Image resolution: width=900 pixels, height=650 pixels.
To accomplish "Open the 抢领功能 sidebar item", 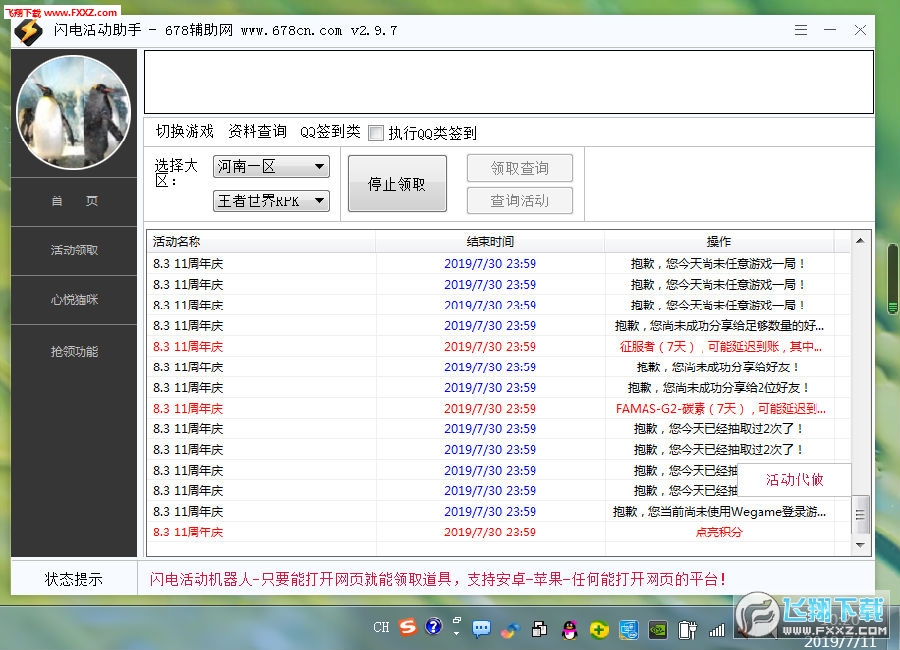I will coord(74,351).
